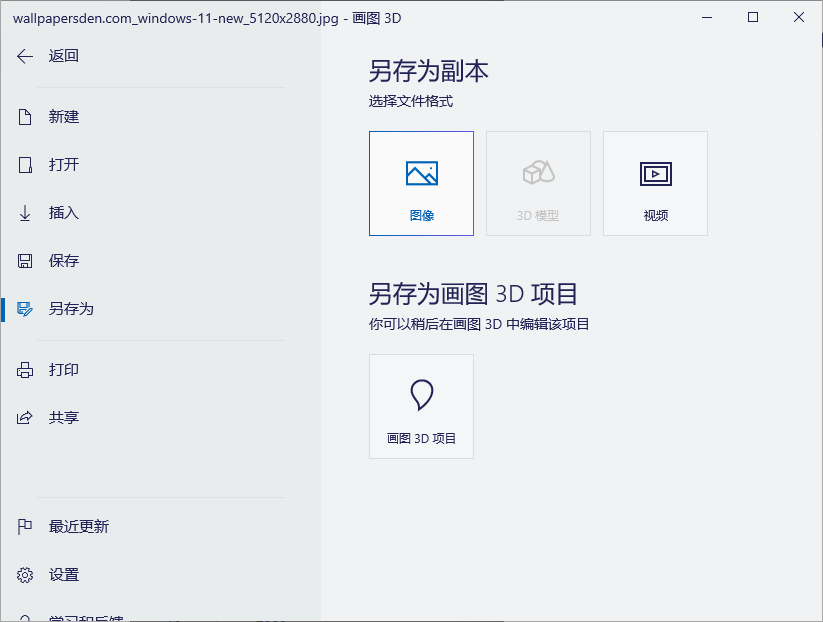Click the video play icon in the 视频 tile
Viewport: 823px width, 622px height.
655,172
